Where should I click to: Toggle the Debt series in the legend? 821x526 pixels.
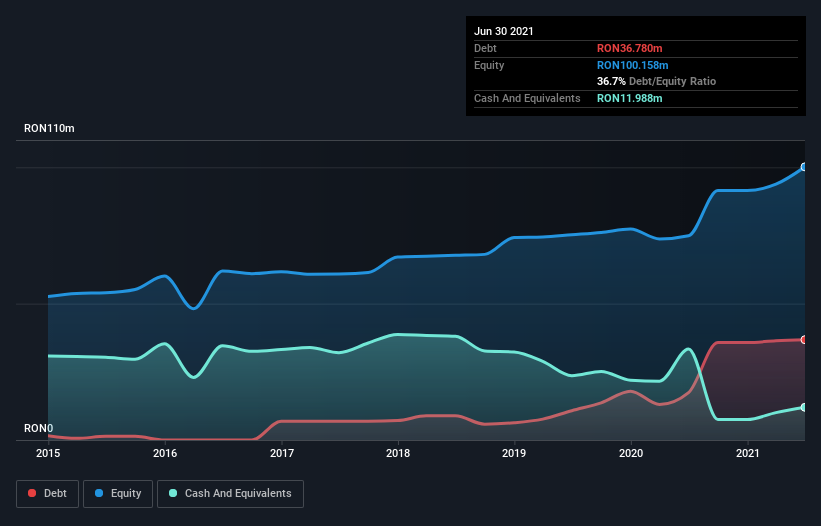[47, 494]
